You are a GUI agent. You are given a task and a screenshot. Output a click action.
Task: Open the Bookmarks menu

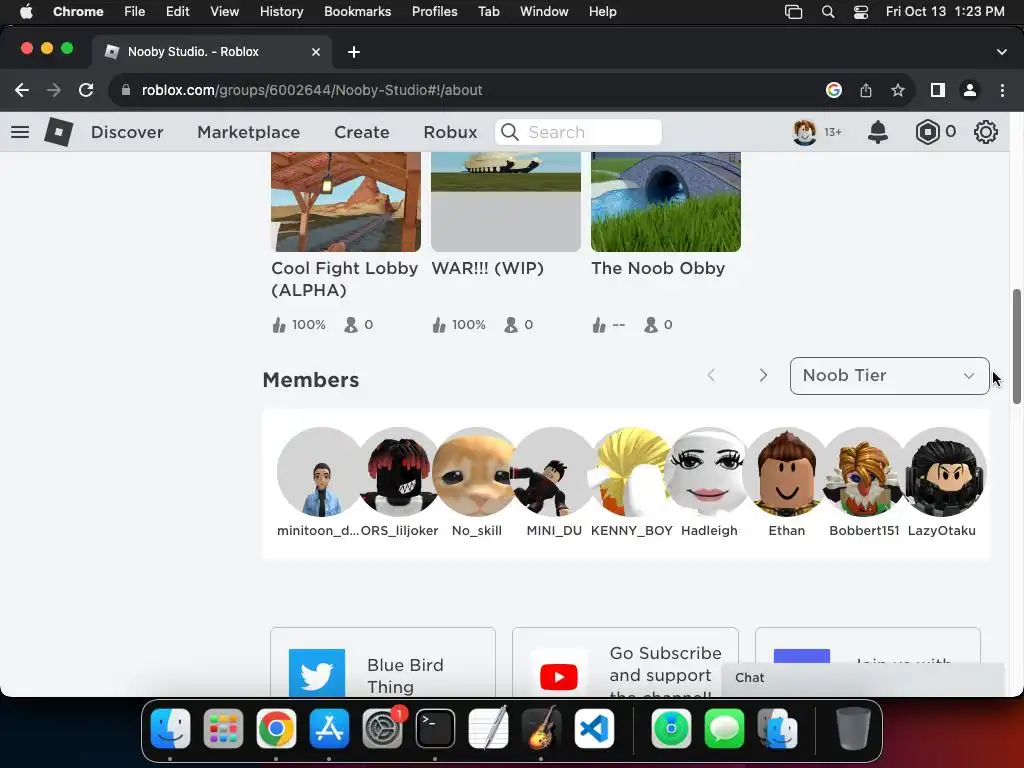357,12
